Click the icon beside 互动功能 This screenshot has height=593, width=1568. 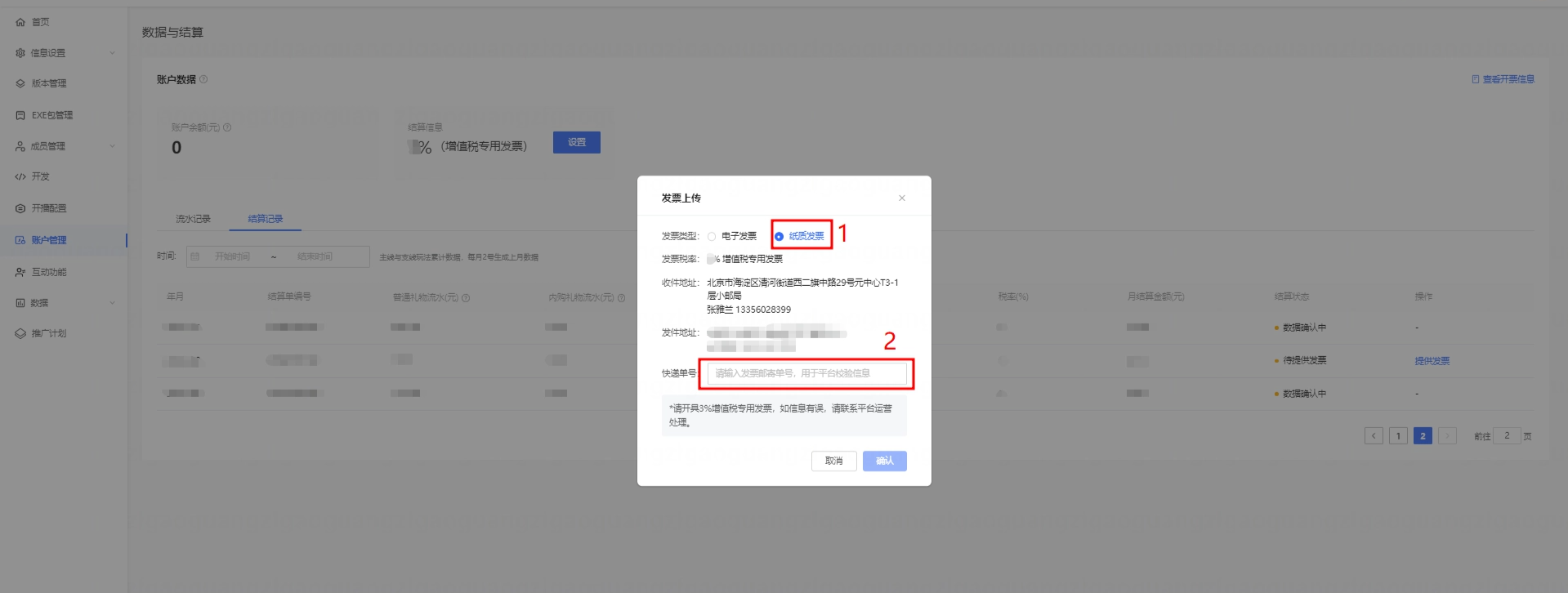20,272
